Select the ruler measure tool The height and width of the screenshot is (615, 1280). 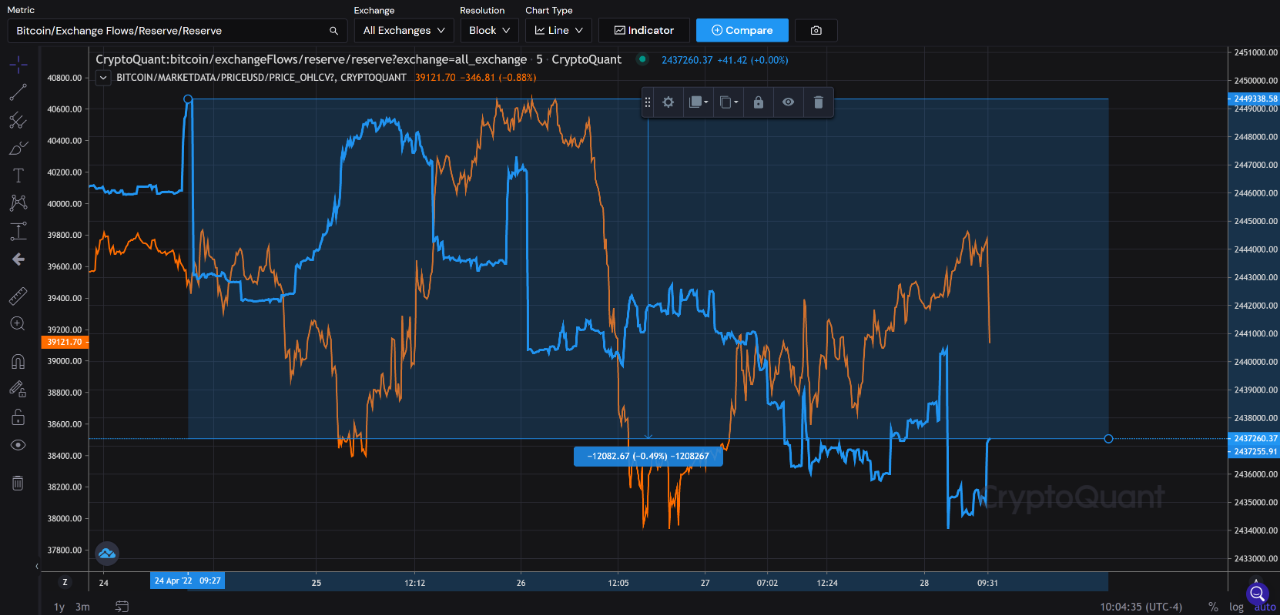point(18,296)
